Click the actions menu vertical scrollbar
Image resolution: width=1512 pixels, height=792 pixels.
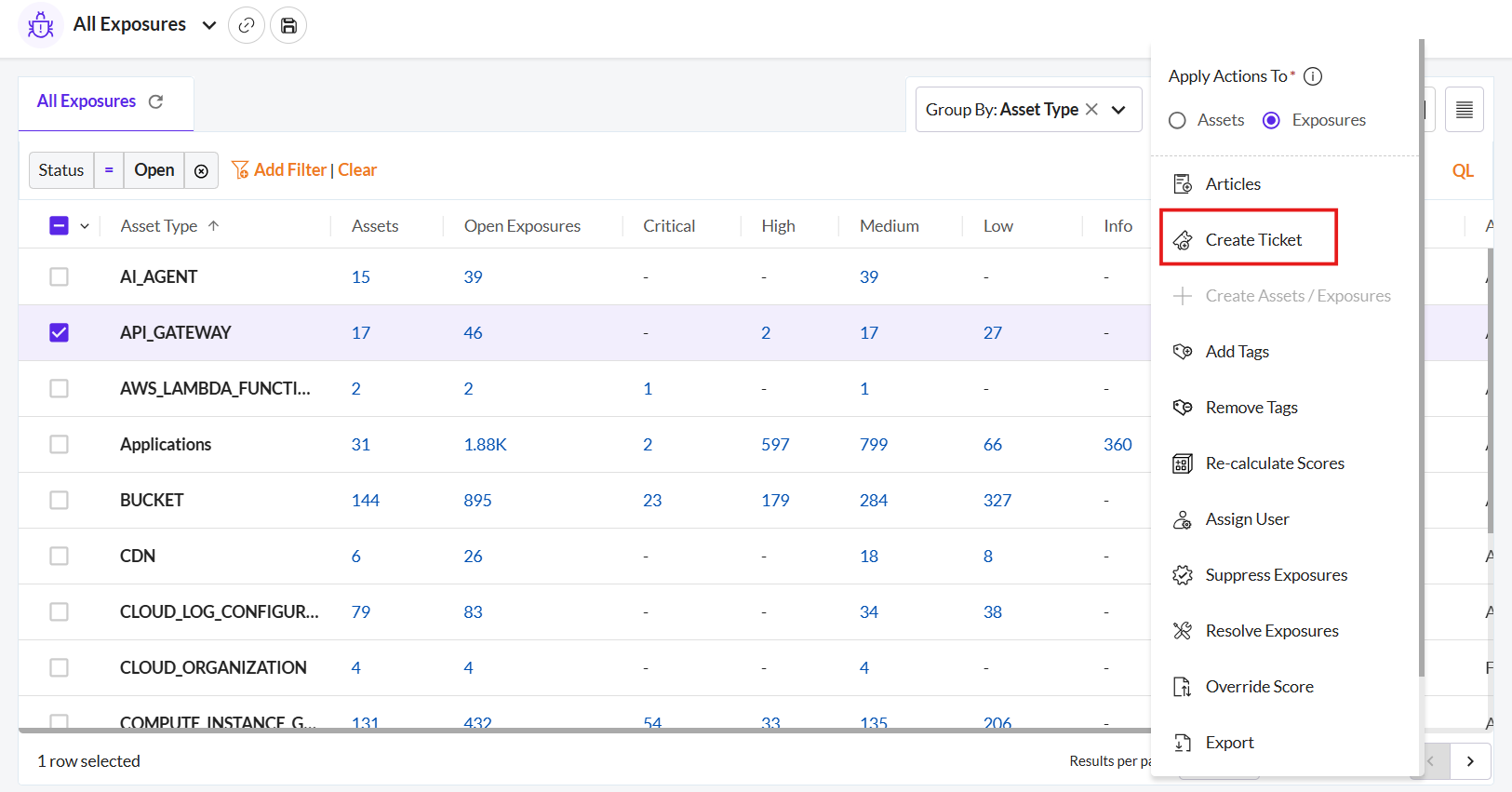pos(1421,358)
